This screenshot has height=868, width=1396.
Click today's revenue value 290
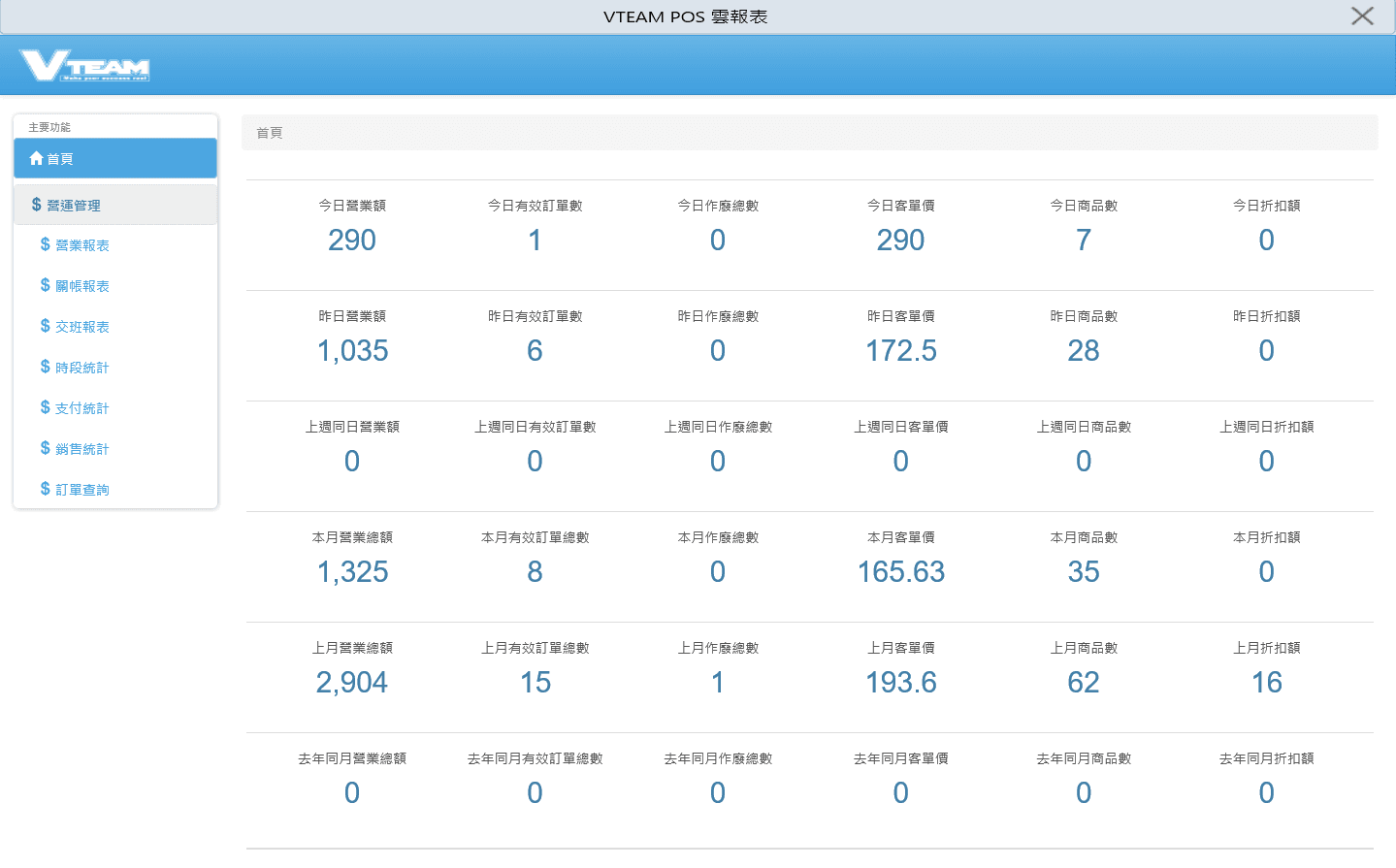click(x=352, y=241)
